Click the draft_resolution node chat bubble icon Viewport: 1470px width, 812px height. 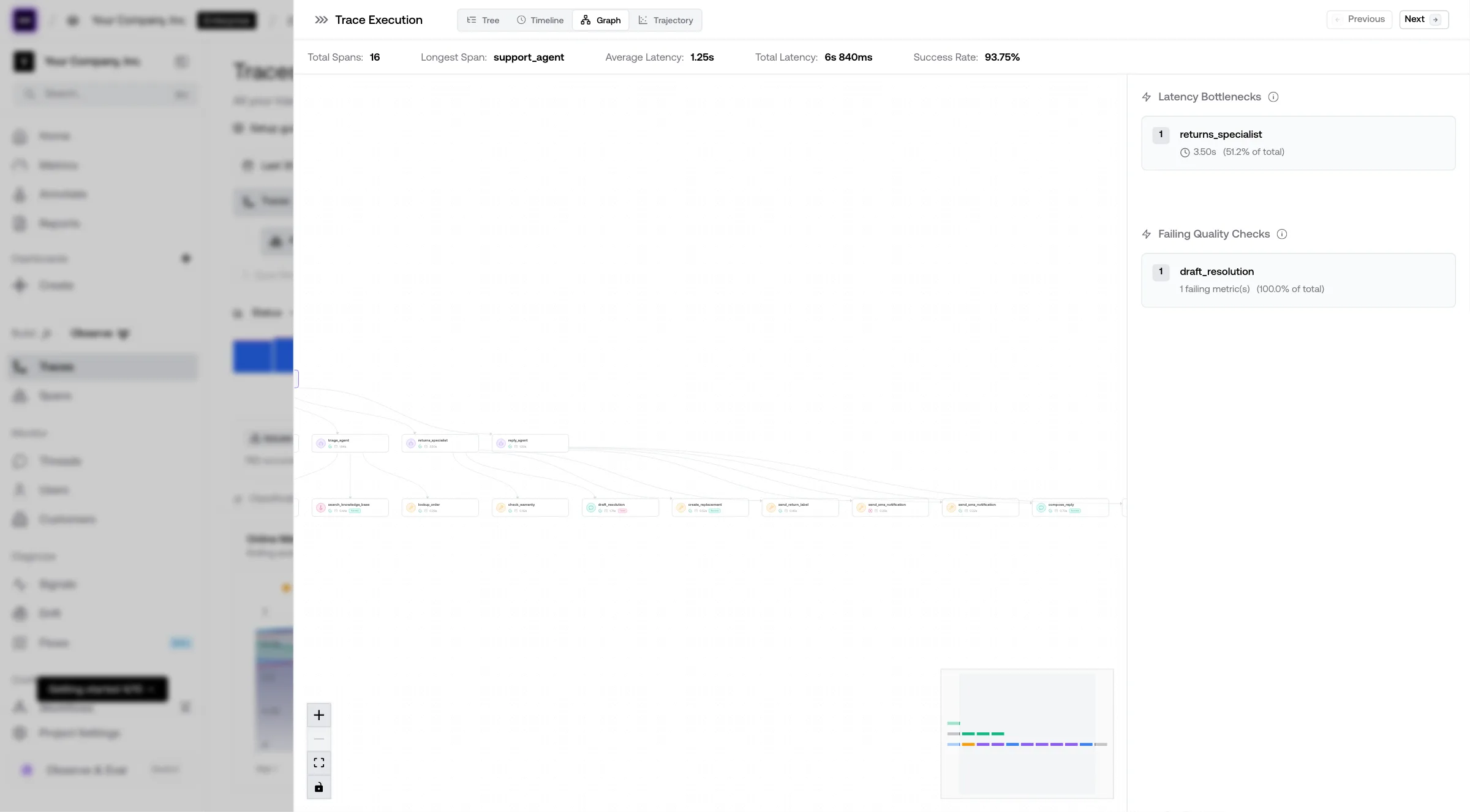[591, 508]
